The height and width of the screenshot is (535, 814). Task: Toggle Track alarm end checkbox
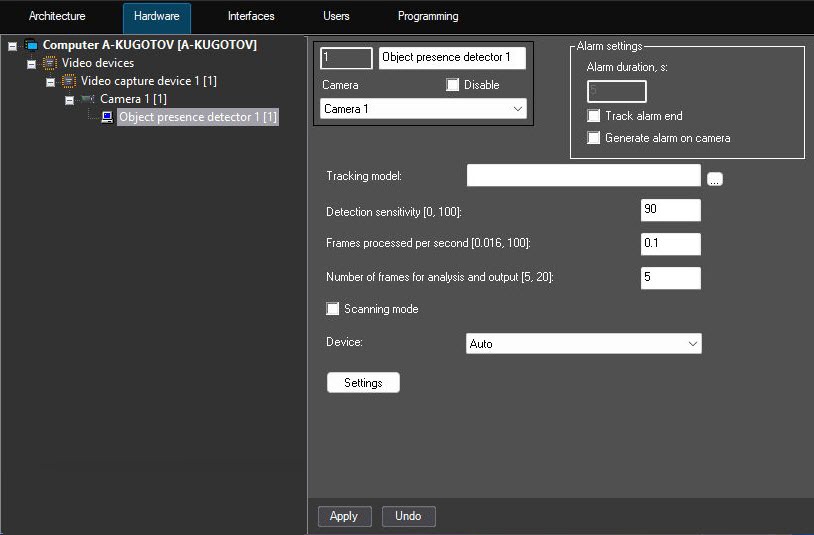tap(593, 116)
